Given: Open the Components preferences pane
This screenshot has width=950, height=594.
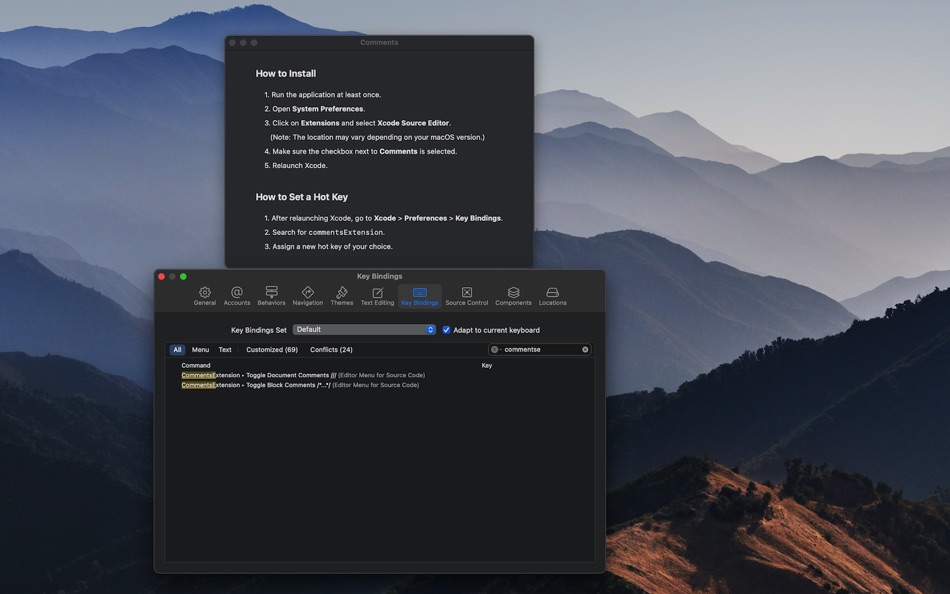Looking at the screenshot, I should coord(512,293).
